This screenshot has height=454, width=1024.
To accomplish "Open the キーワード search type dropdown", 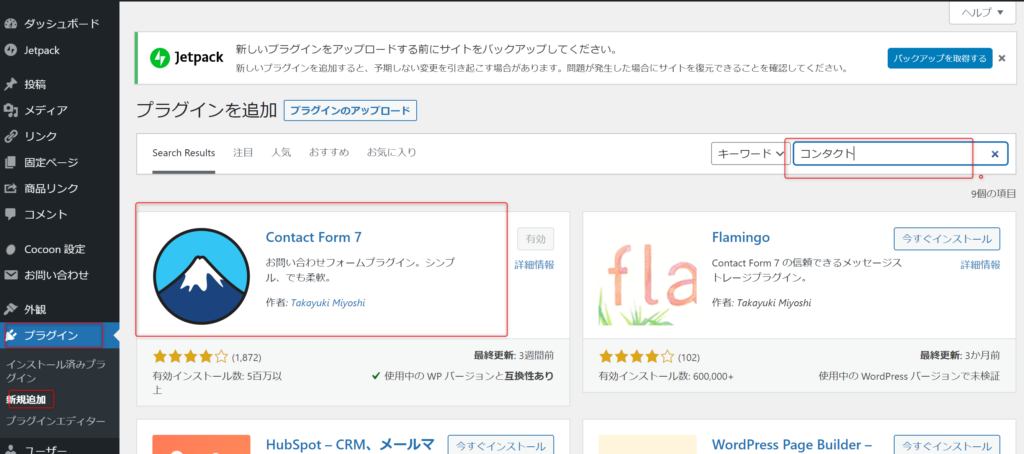I will click(x=750, y=154).
